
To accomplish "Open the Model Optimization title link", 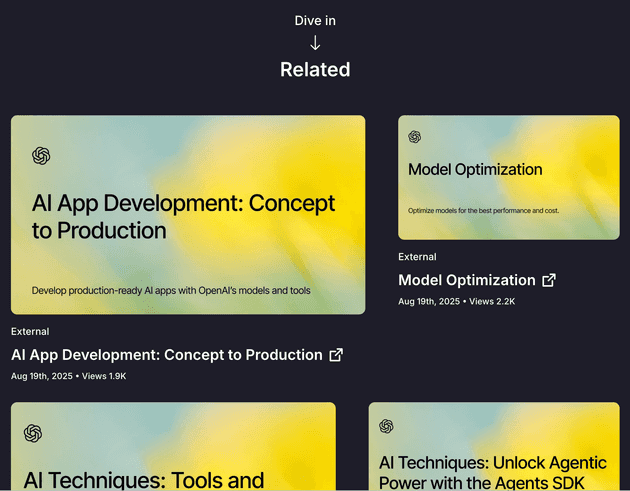I will pyautogui.click(x=467, y=280).
